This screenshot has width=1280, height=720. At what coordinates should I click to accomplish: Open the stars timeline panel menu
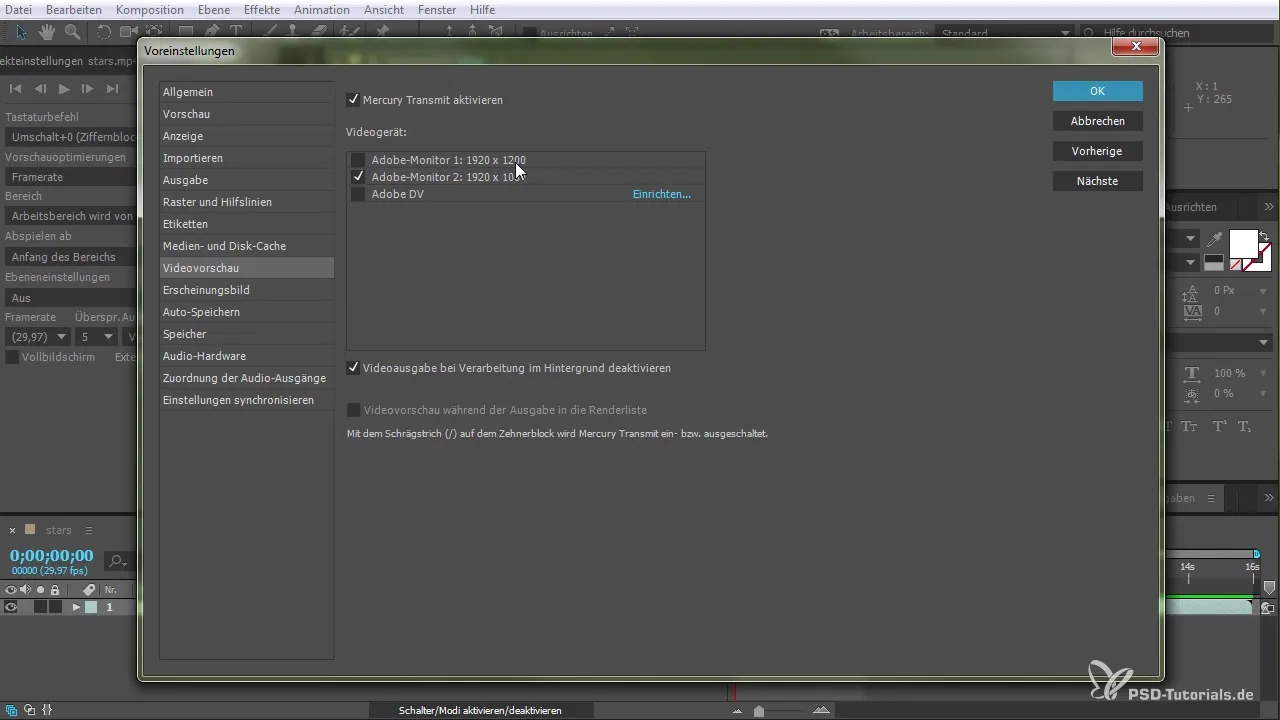tap(88, 530)
